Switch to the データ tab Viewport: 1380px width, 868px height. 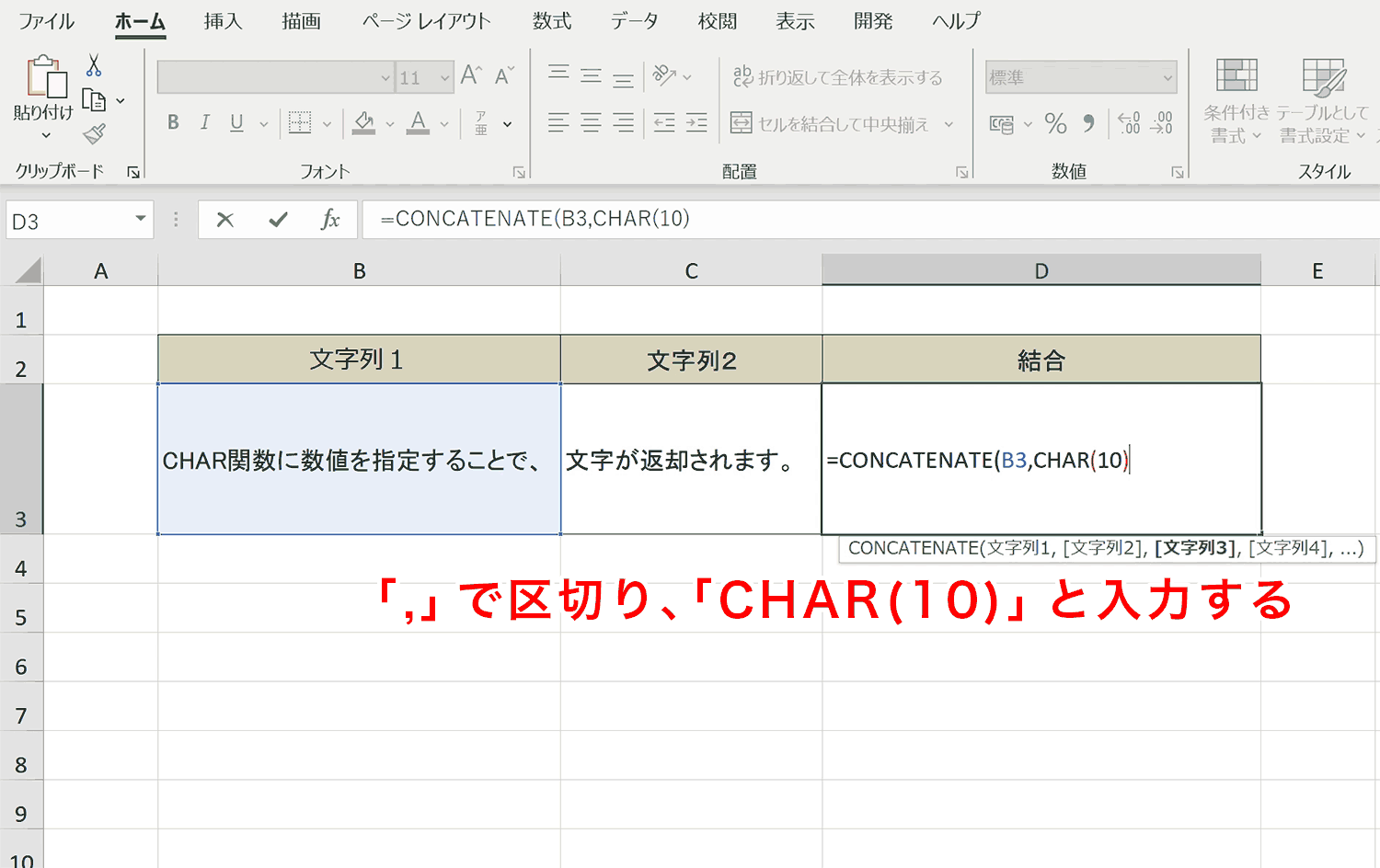point(635,21)
